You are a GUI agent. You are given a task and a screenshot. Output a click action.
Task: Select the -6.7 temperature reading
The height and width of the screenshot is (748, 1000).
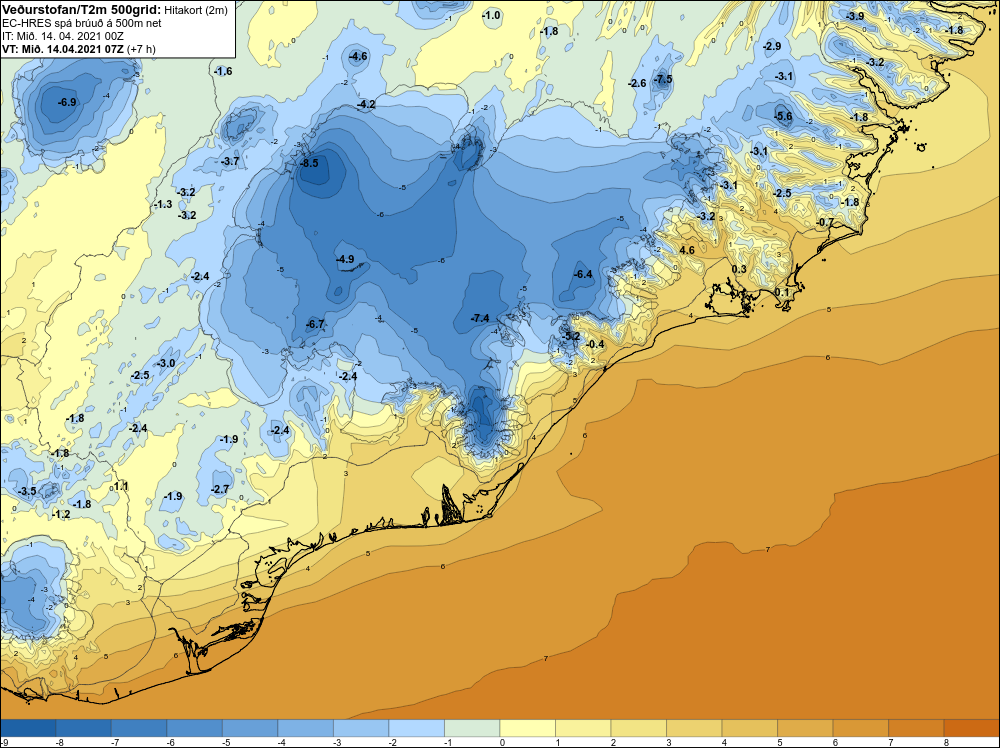pos(315,324)
